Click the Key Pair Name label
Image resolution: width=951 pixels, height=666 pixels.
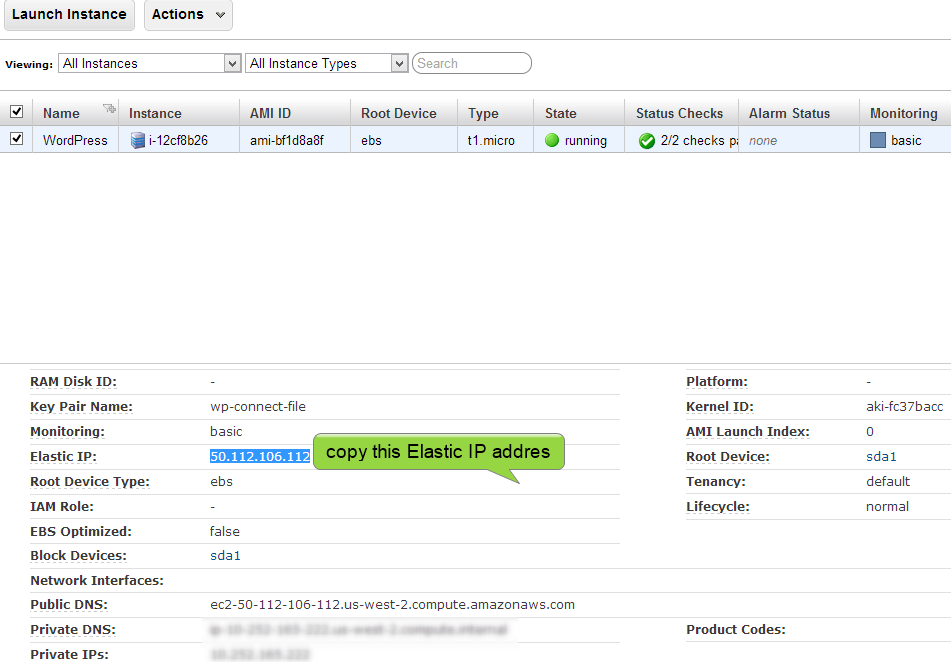pos(81,407)
